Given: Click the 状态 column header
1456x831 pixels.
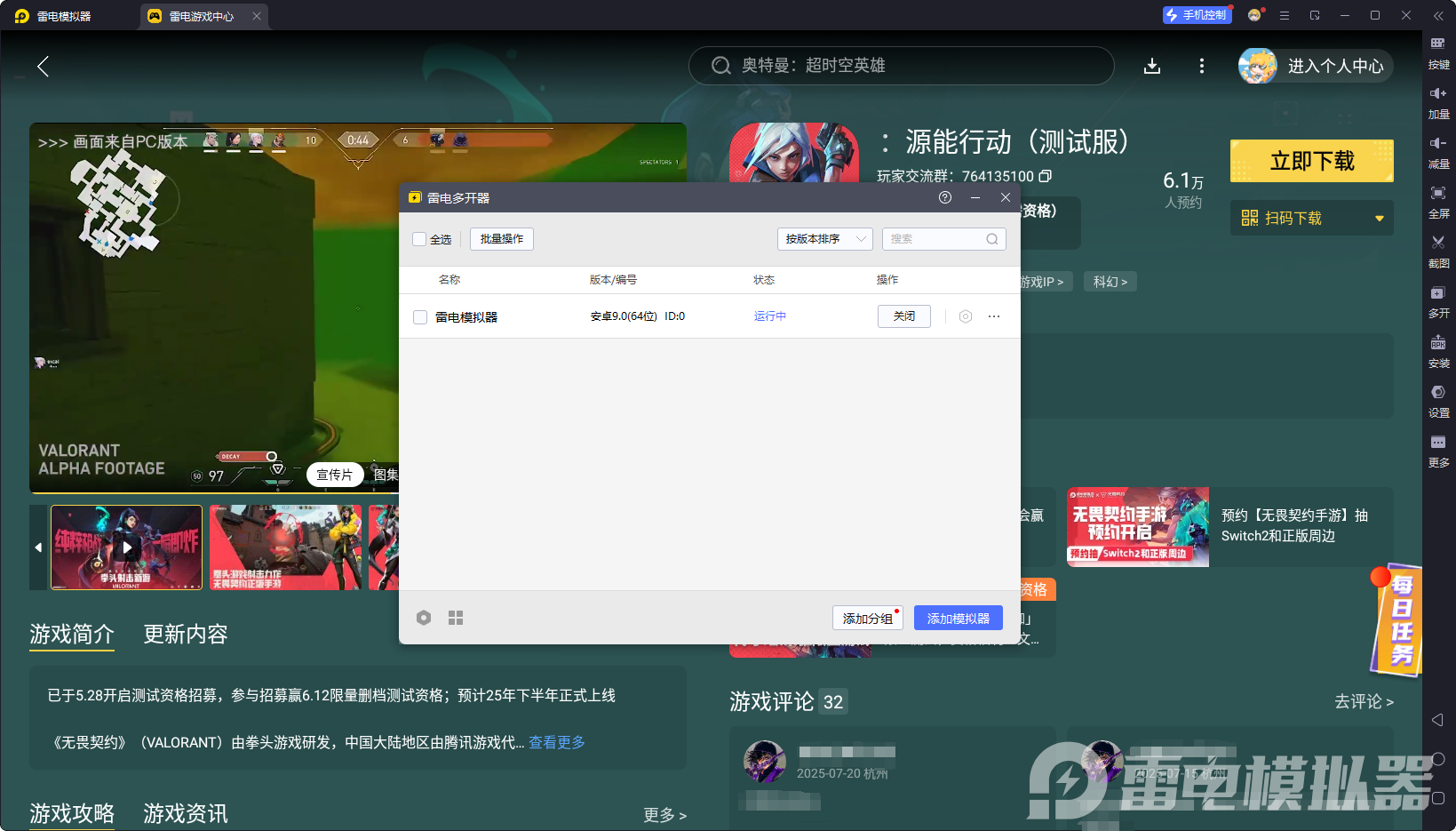Looking at the screenshot, I should click(x=764, y=280).
